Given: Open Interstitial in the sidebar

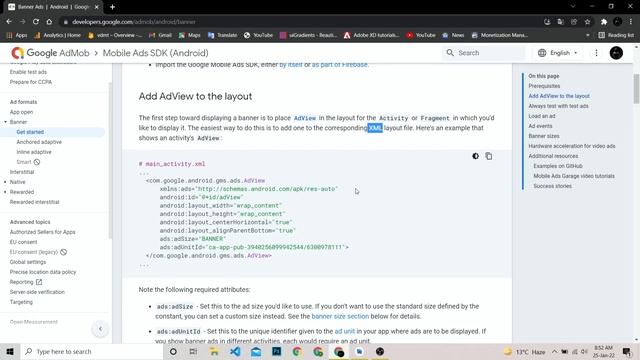Looking at the screenshot, I should 22,172.
